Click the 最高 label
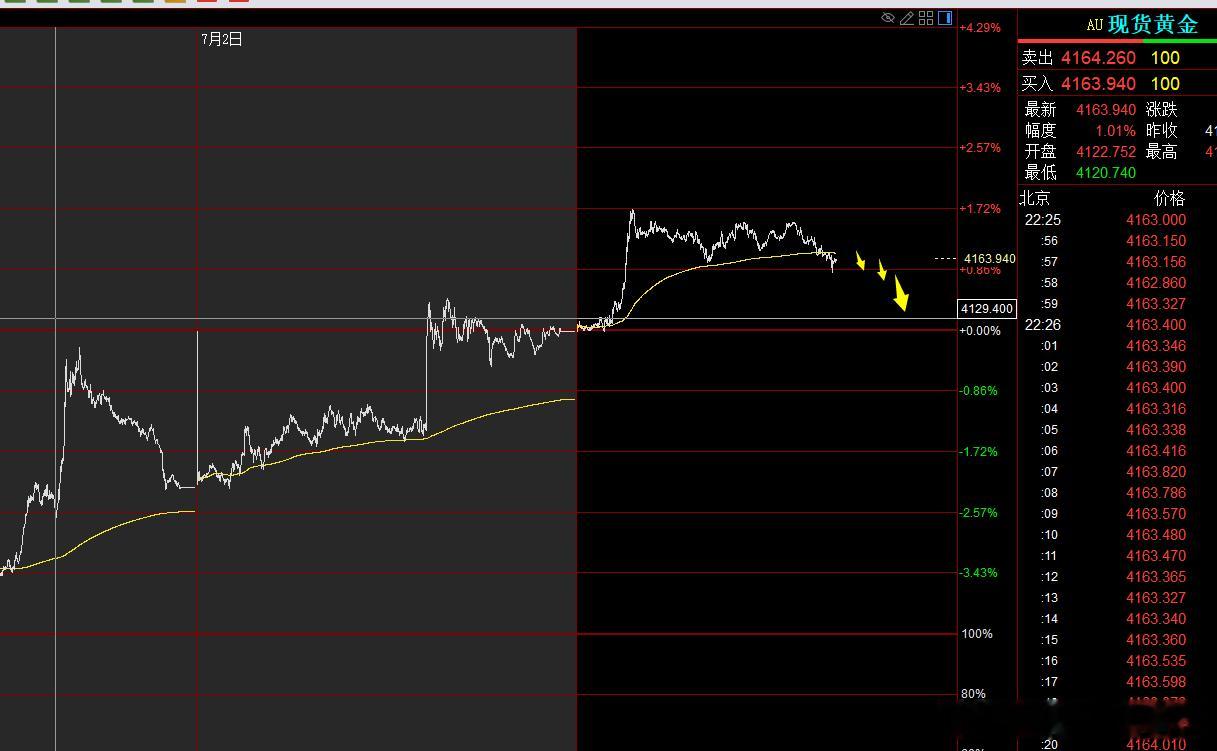Image resolution: width=1217 pixels, height=751 pixels. (x=1161, y=152)
